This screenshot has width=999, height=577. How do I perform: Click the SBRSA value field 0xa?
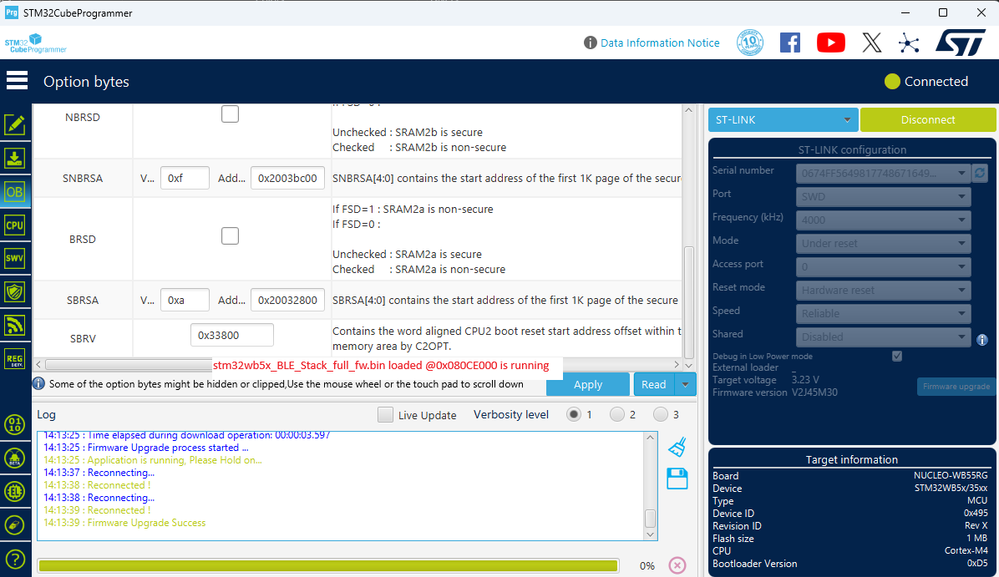click(x=185, y=300)
